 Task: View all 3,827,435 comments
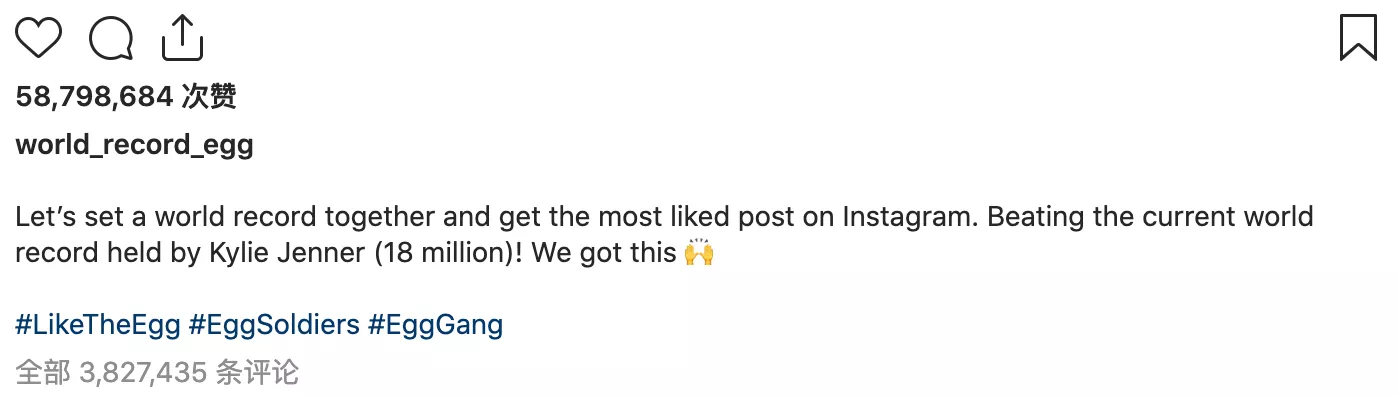[157, 373]
